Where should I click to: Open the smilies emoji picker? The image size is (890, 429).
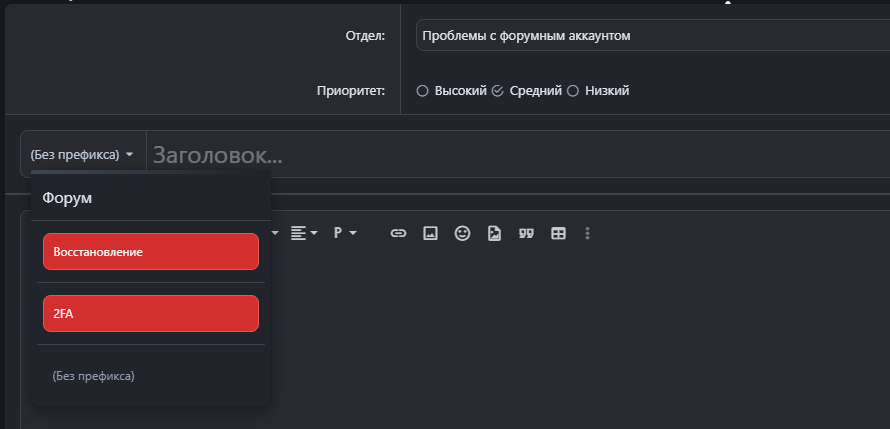click(x=462, y=233)
